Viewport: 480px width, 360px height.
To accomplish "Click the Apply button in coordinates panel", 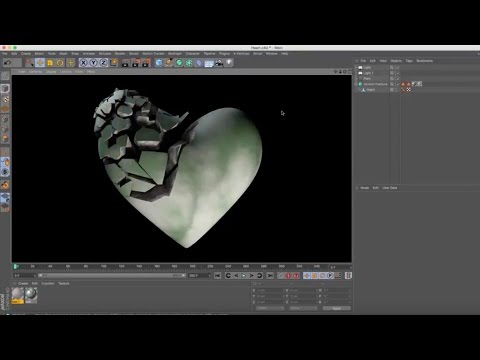I will 337,308.
